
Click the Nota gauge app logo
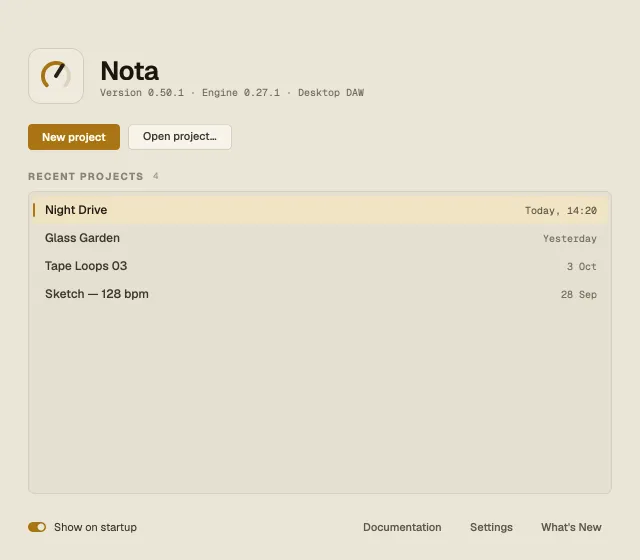click(x=56, y=76)
